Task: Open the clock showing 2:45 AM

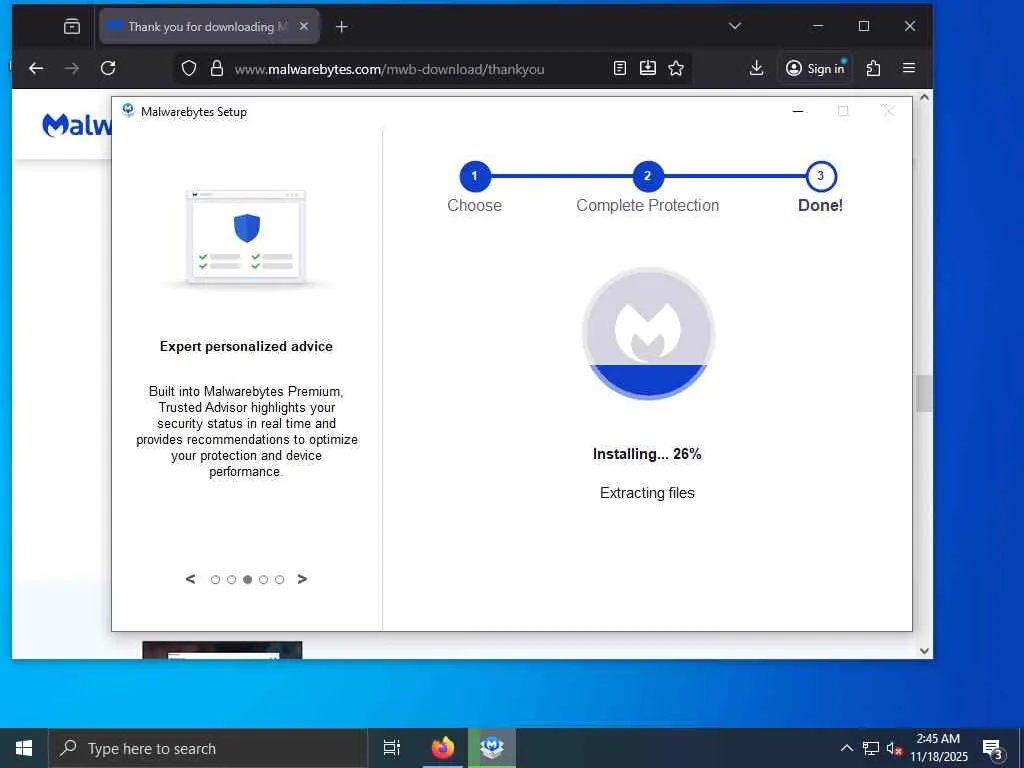Action: click(938, 748)
